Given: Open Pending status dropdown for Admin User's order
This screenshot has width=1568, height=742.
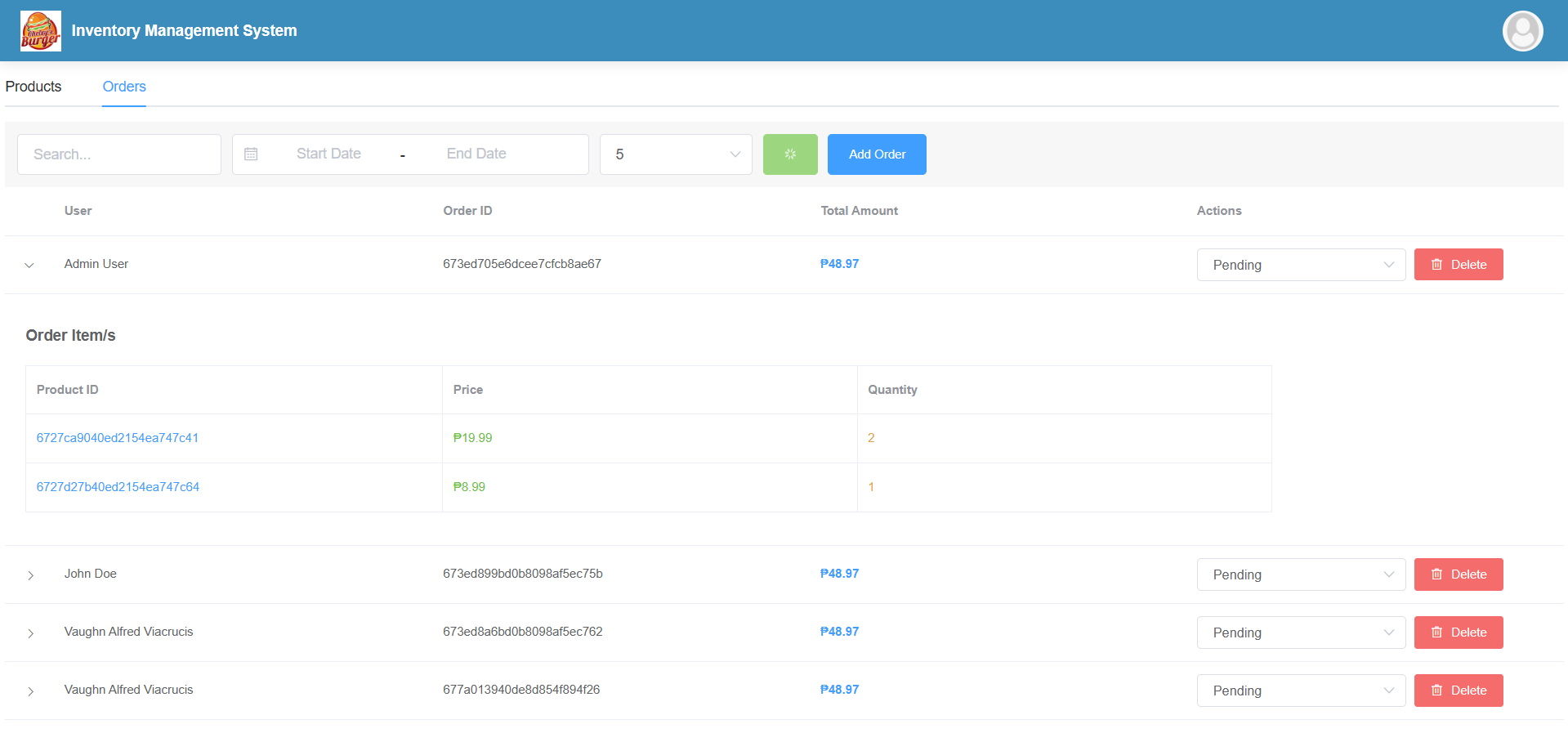Looking at the screenshot, I should [1300, 264].
